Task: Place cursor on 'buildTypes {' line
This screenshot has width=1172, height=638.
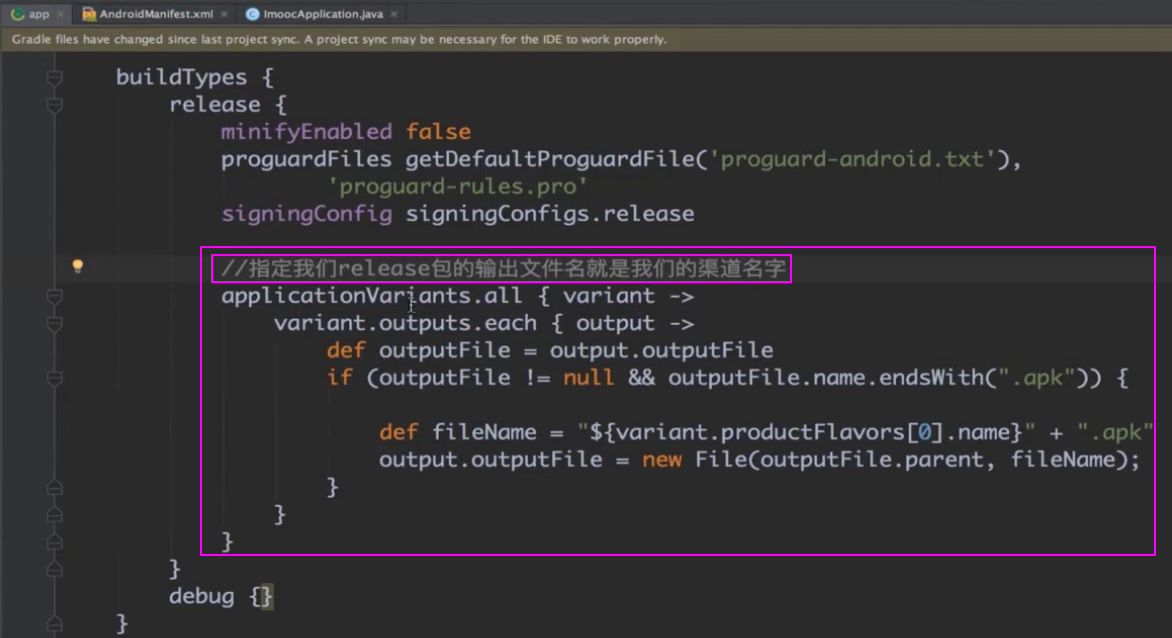Action: (194, 77)
